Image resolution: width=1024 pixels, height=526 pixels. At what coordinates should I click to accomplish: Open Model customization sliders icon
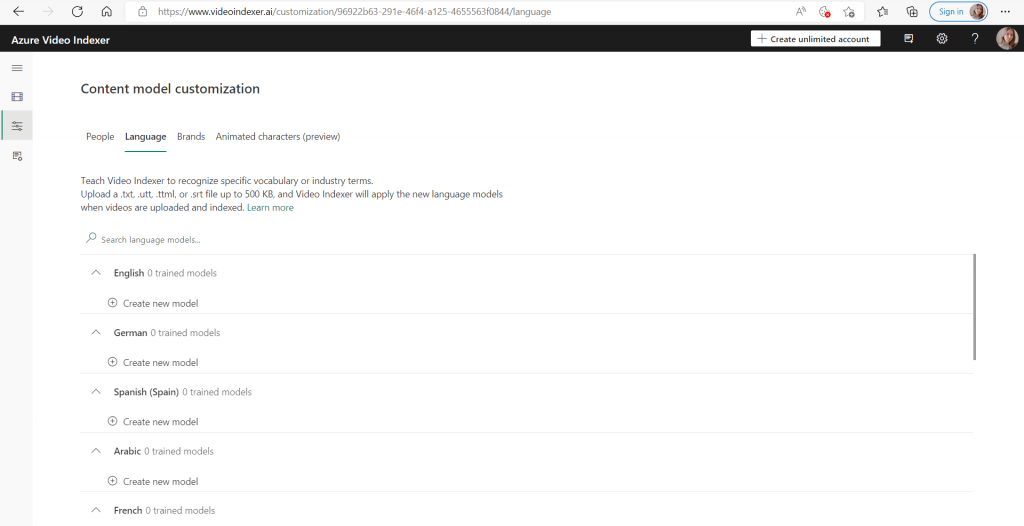click(x=17, y=125)
